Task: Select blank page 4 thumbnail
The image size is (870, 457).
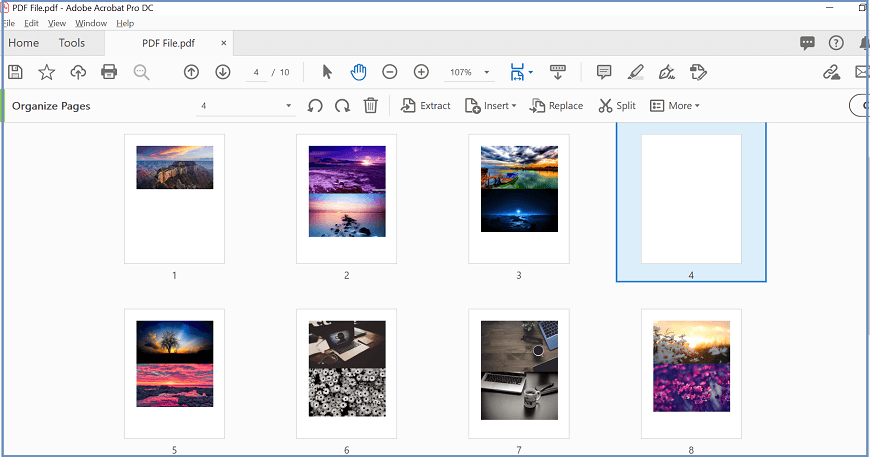Action: click(x=691, y=199)
